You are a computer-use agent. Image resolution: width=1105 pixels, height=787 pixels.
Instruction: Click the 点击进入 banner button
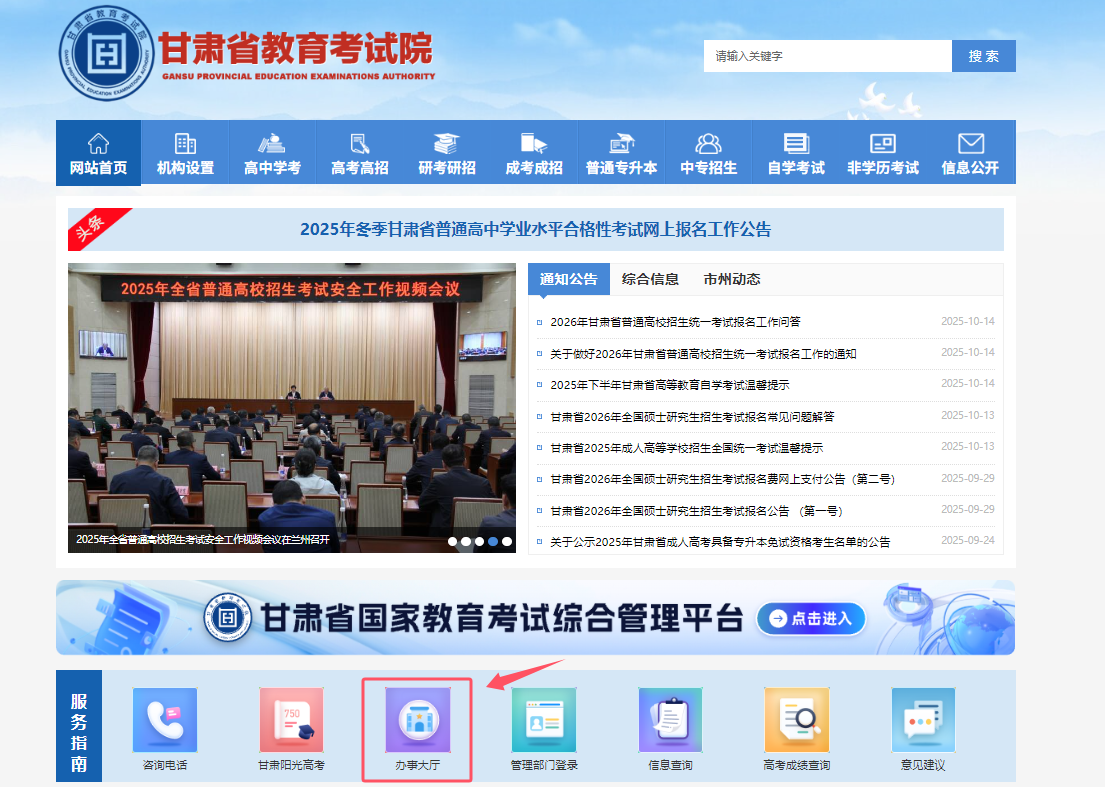tap(810, 619)
